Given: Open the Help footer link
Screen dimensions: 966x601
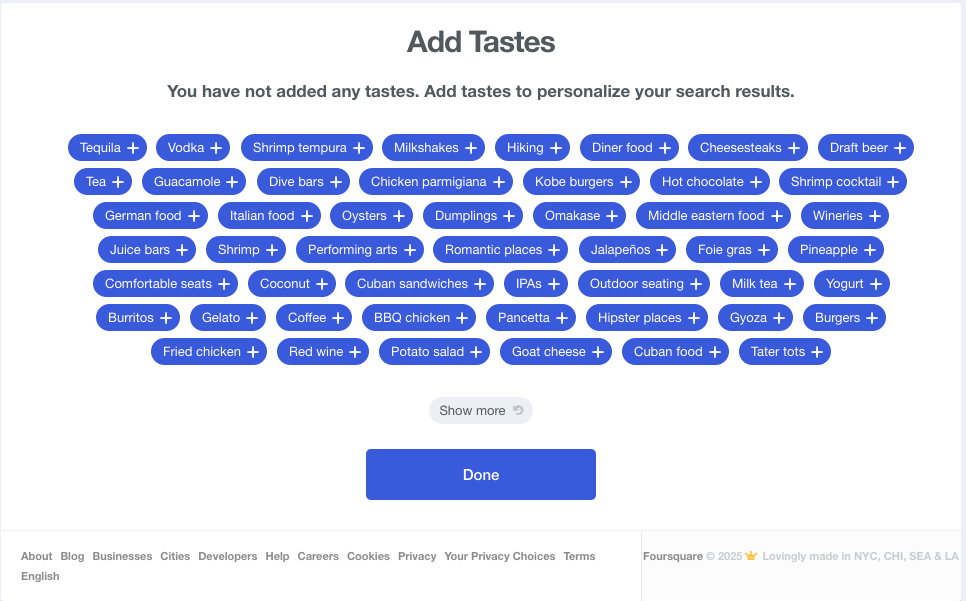Looking at the screenshot, I should (277, 556).
